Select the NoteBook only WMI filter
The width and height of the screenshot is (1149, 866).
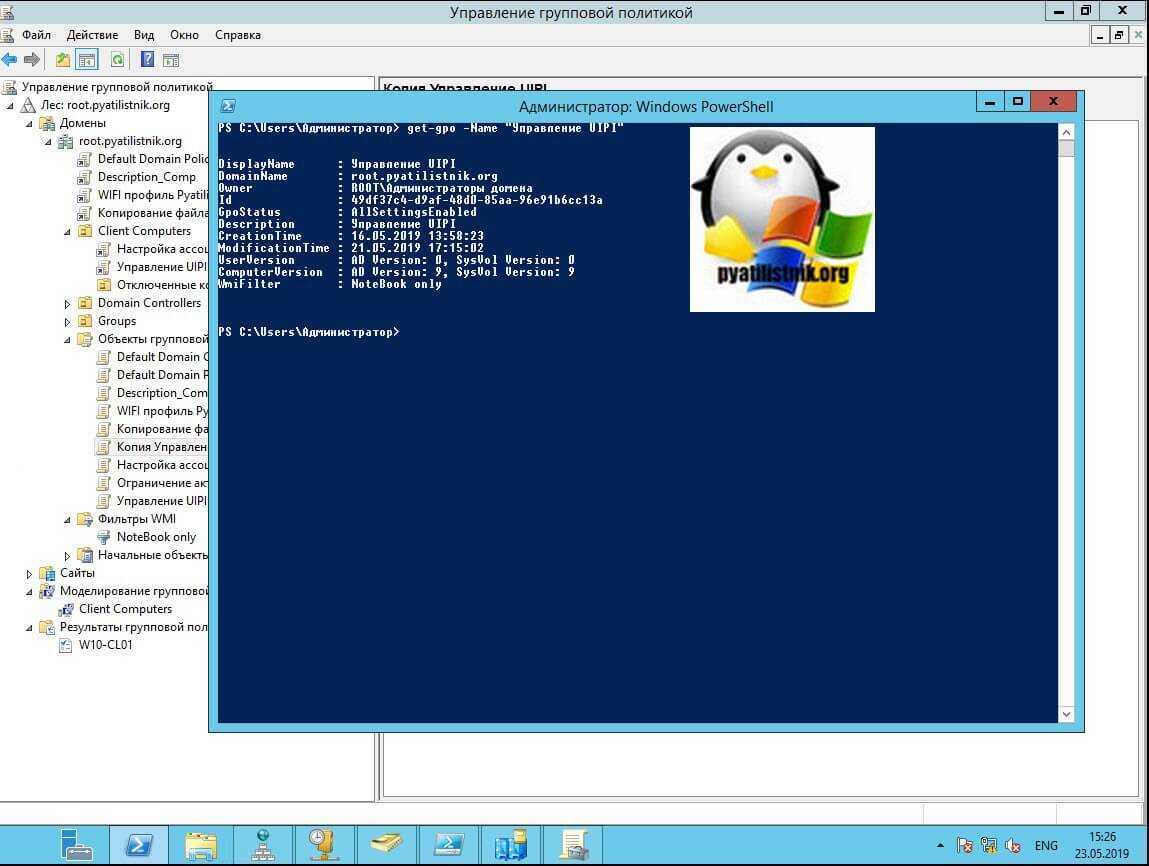coord(156,537)
